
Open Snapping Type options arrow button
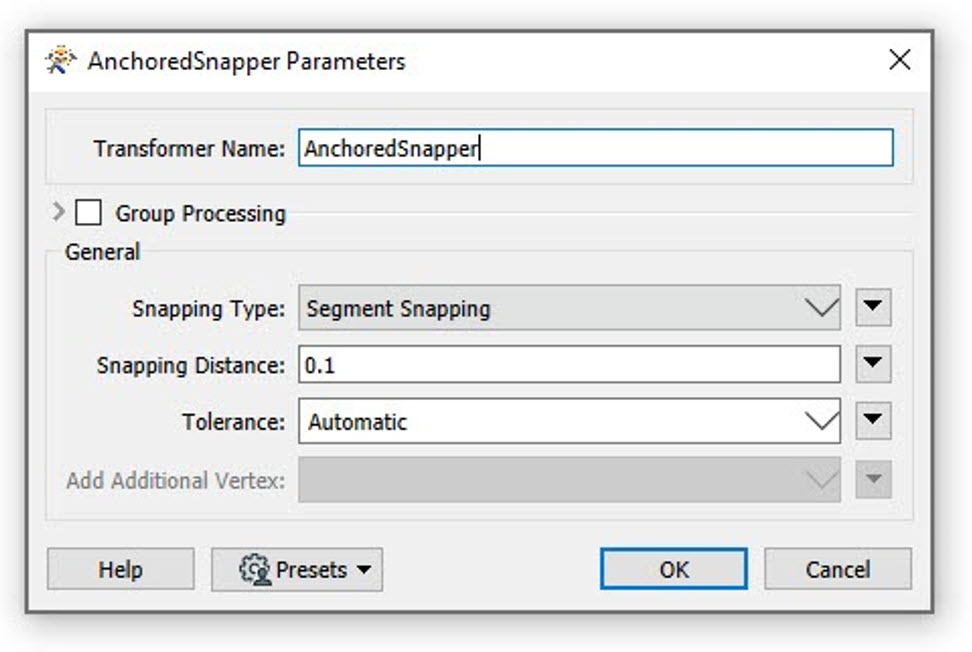873,307
